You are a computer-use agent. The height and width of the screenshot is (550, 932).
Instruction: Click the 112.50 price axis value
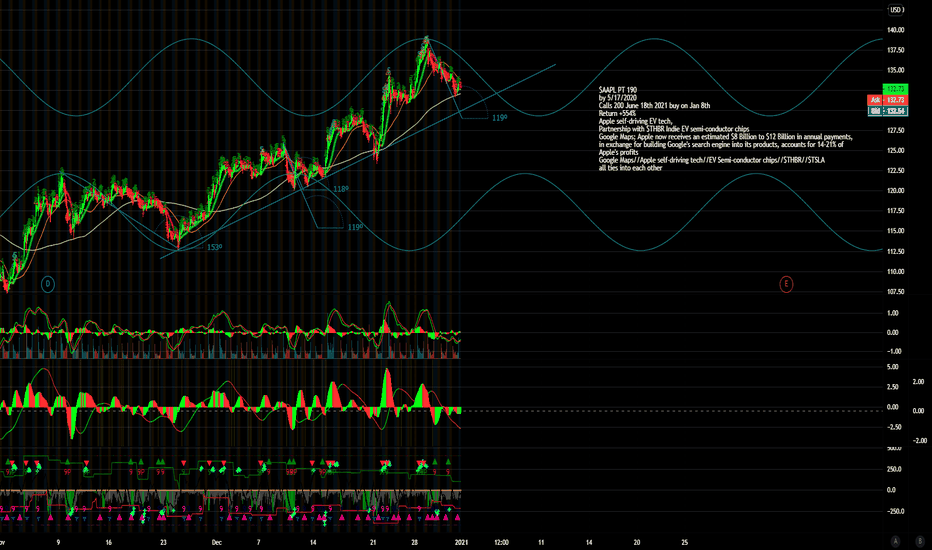[x=896, y=252]
